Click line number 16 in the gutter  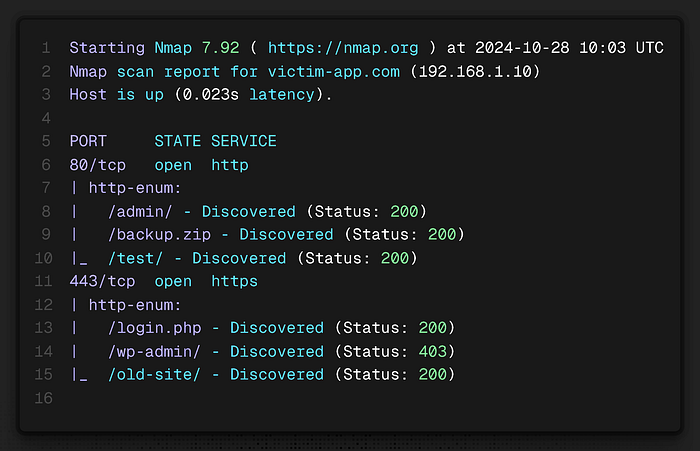coord(43,398)
